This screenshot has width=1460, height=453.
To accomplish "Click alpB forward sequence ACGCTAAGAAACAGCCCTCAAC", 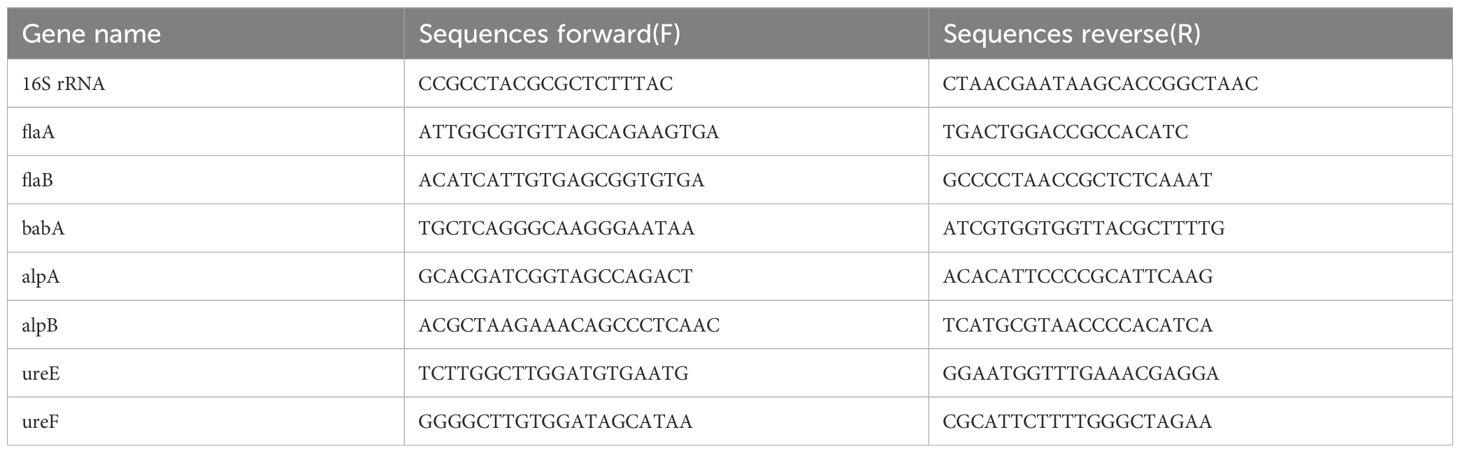I will [x=569, y=325].
